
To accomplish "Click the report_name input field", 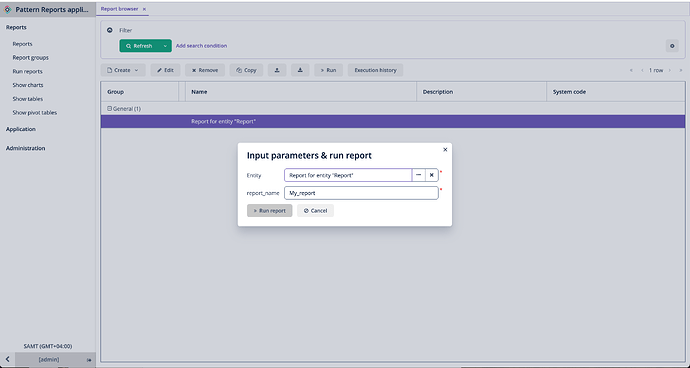I will tap(361, 193).
